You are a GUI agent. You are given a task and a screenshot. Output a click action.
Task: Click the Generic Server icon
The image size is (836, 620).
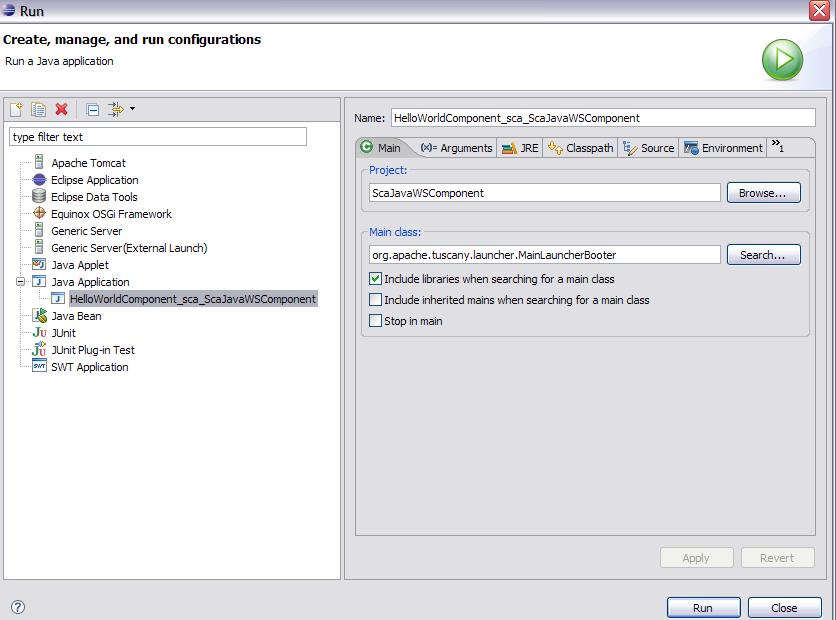pos(39,230)
